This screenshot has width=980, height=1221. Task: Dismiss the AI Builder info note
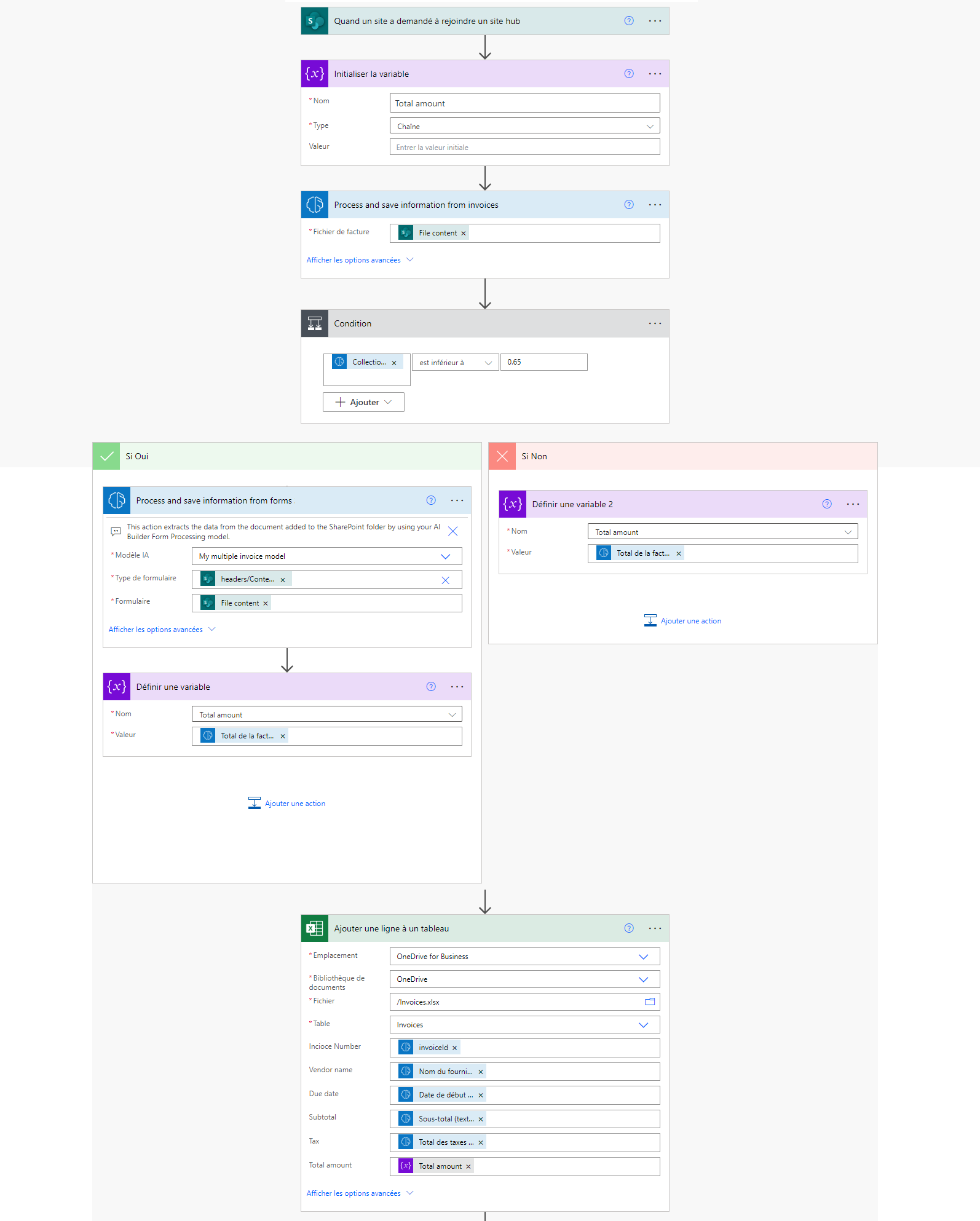tap(453, 531)
